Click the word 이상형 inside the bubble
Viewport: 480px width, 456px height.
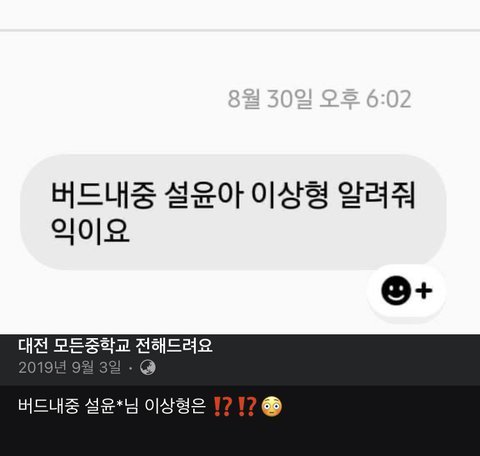point(290,196)
